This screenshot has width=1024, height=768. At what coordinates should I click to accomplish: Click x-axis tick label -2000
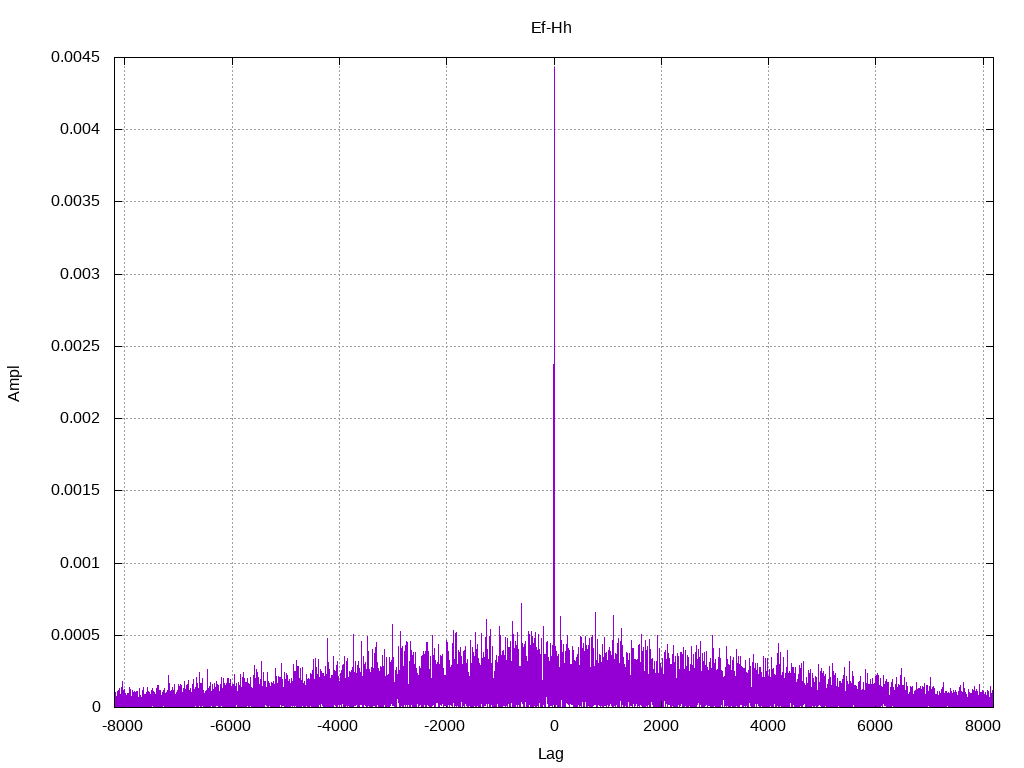[445, 726]
